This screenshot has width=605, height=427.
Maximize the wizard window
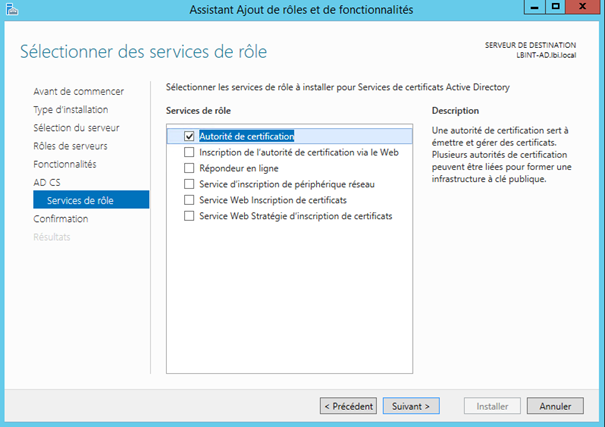click(555, 9)
